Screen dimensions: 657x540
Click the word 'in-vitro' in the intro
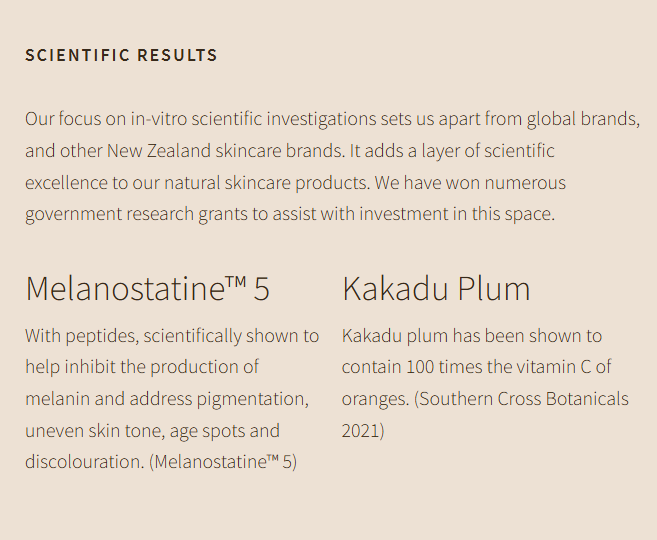click(x=159, y=119)
